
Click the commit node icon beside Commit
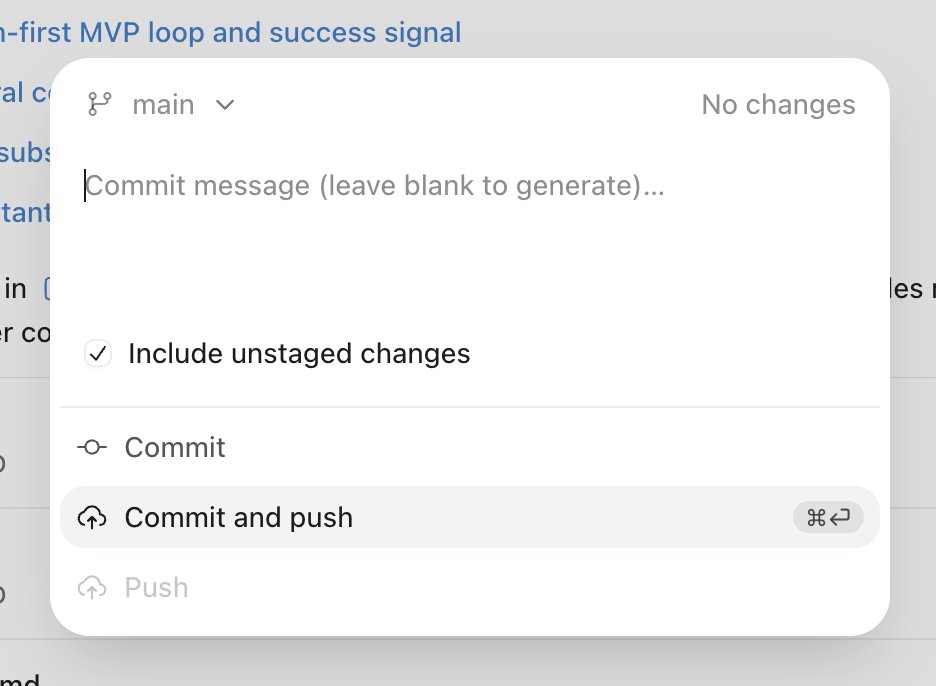[x=92, y=447]
